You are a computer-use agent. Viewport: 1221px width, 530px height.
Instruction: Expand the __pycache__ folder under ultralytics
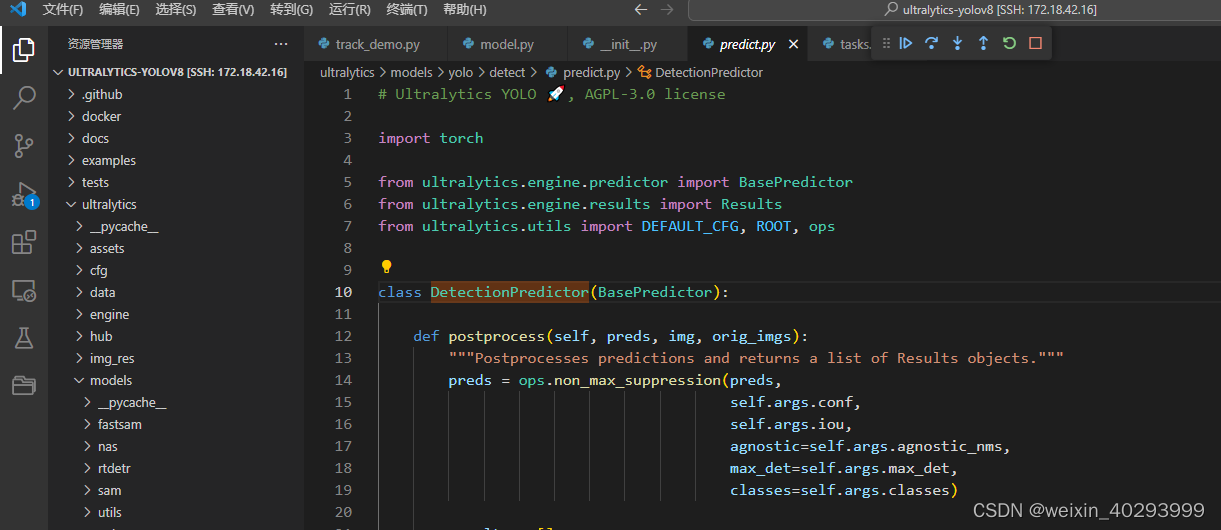tap(175, 226)
